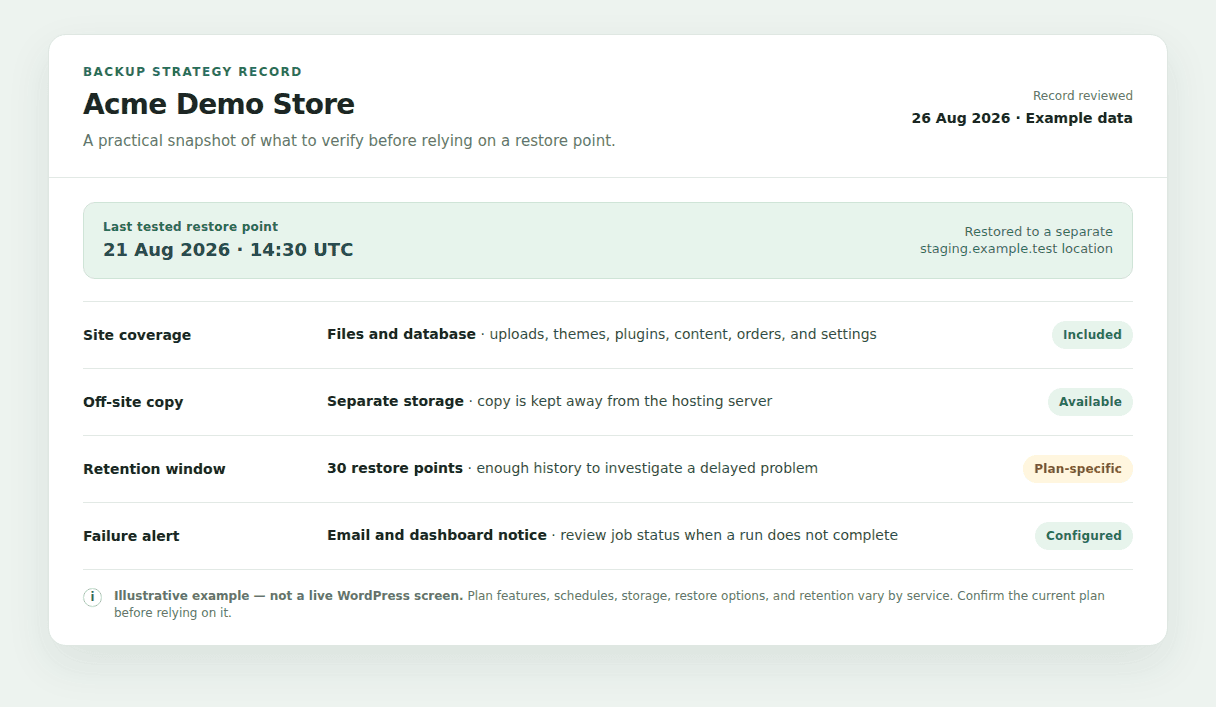
Task: Click the Record reviewed label
Action: pos(1083,96)
